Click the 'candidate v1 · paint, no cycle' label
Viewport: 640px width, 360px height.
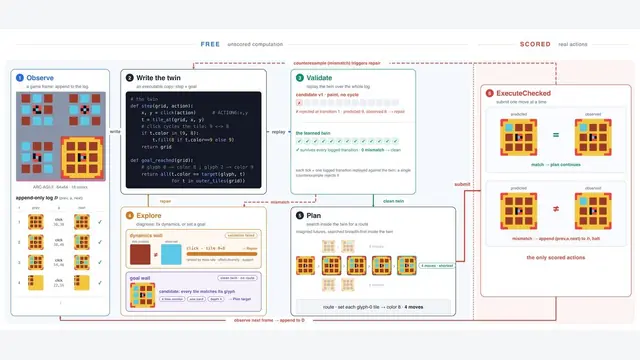tap(327, 95)
